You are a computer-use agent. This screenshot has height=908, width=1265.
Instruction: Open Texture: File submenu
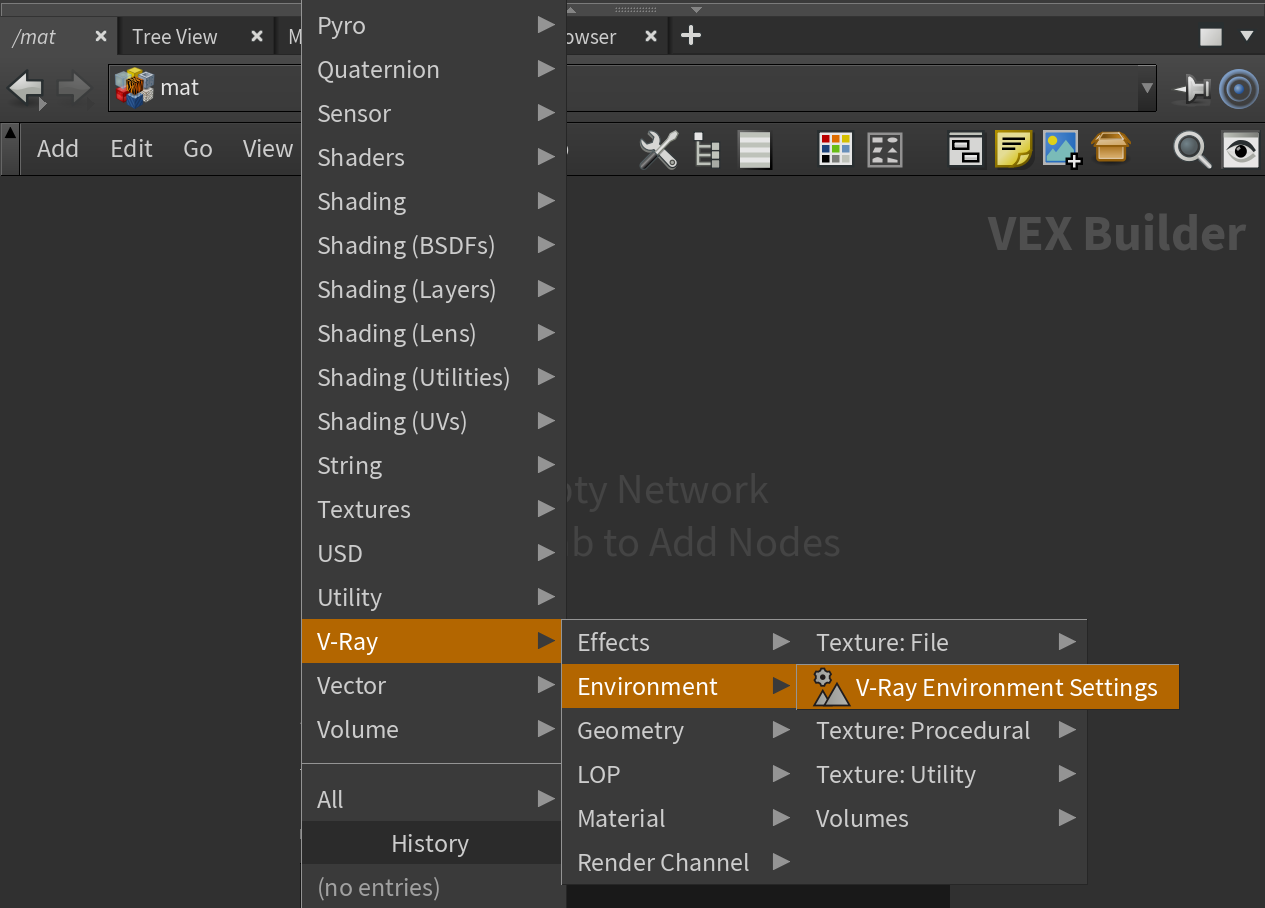click(x=942, y=642)
